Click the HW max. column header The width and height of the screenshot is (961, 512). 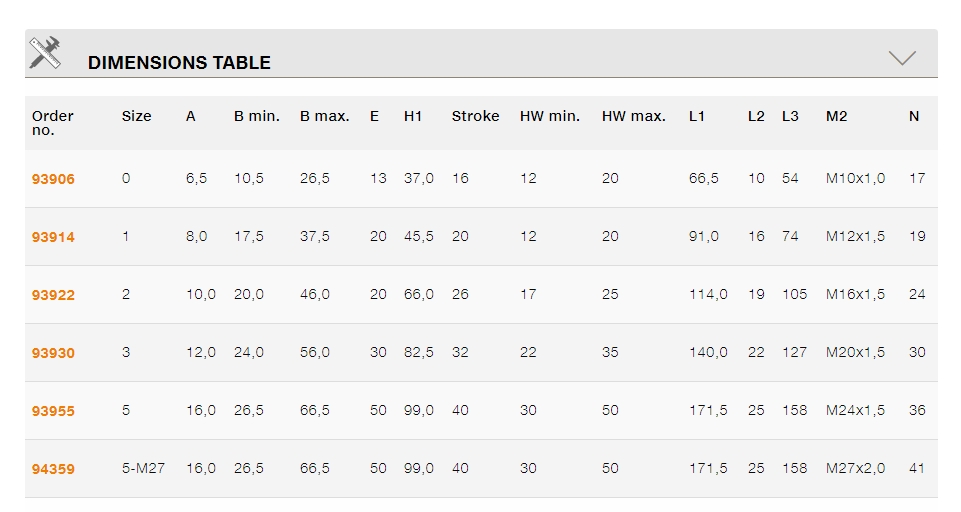pos(634,116)
